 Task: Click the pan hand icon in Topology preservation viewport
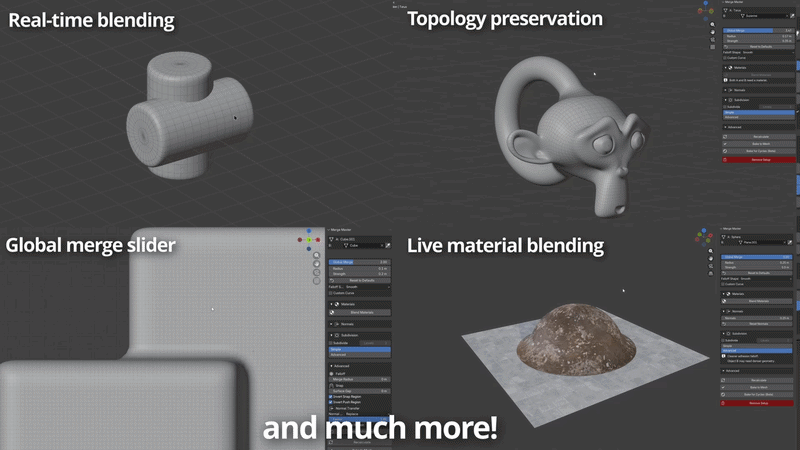[x=713, y=32]
